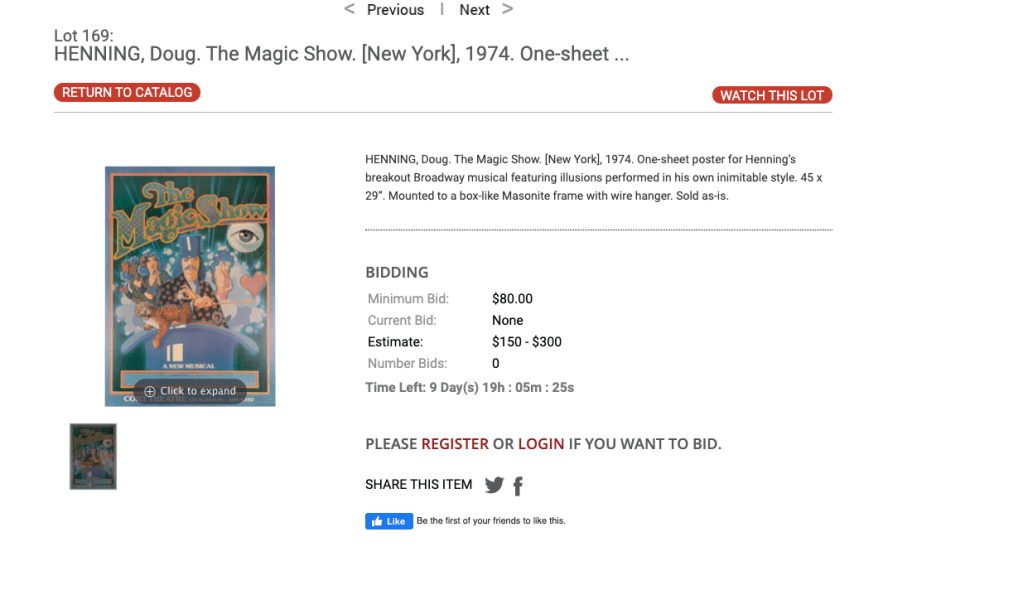Open the Register link
This screenshot has width=1023, height=590.
(455, 444)
